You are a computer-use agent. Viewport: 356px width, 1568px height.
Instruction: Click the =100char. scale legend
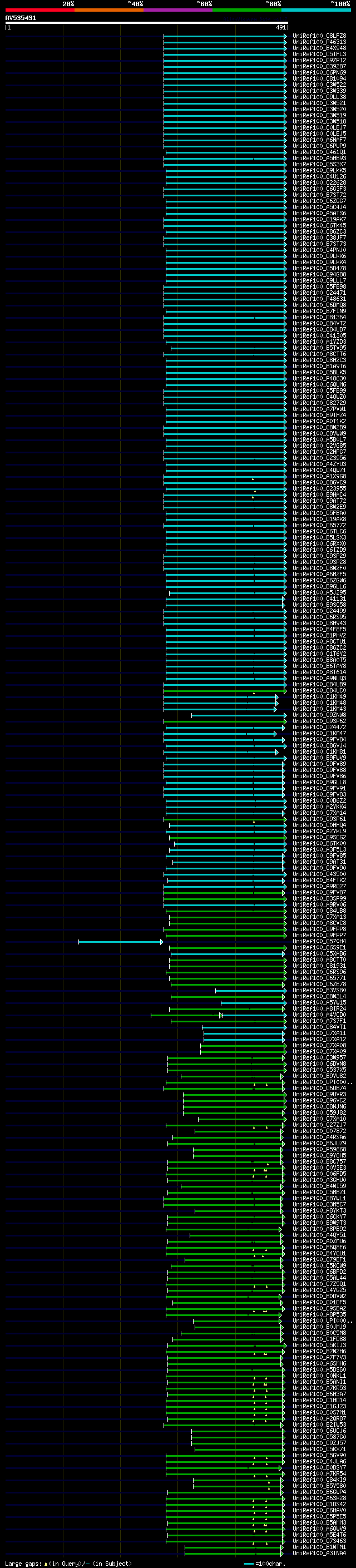[x=265, y=1564]
